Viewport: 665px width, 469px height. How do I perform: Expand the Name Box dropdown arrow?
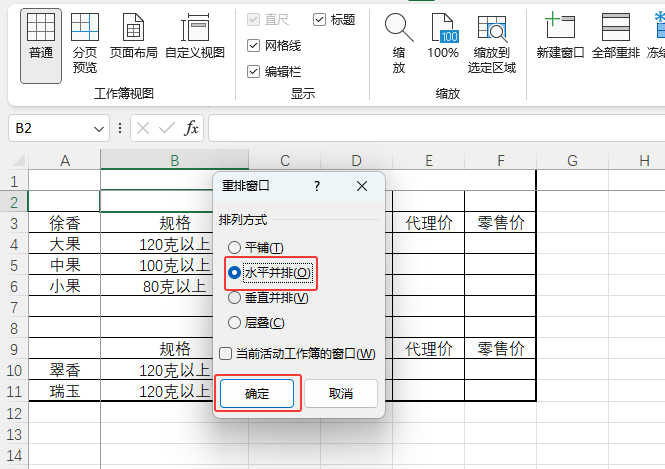(x=99, y=128)
